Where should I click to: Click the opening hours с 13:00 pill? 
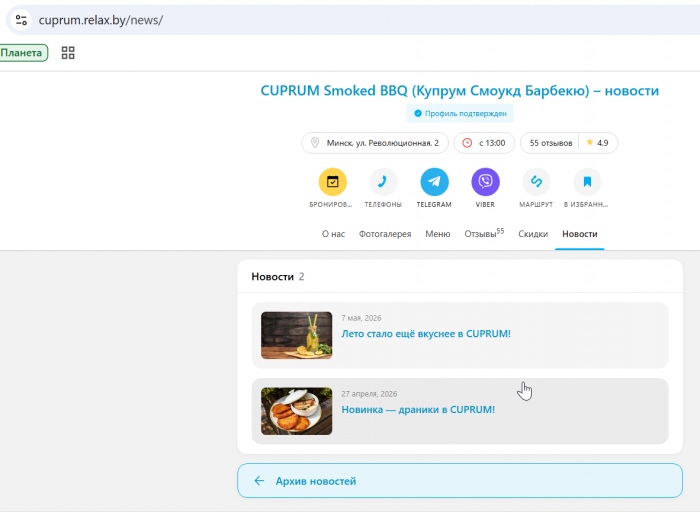484,143
